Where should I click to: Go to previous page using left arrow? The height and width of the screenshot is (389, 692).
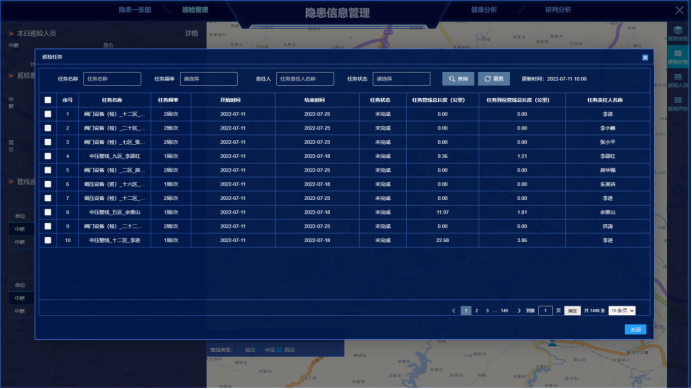click(454, 311)
